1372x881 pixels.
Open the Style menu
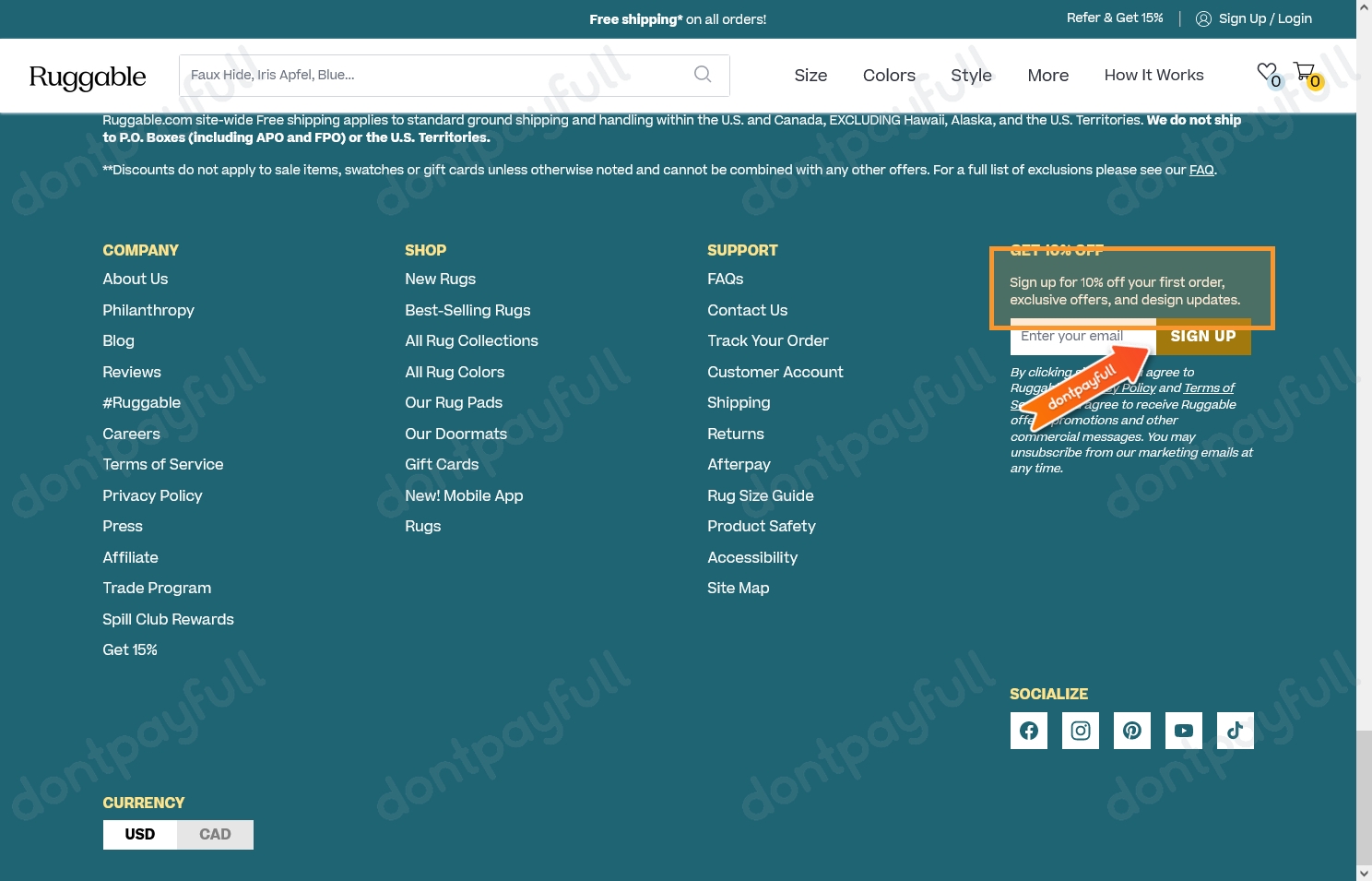tap(971, 76)
